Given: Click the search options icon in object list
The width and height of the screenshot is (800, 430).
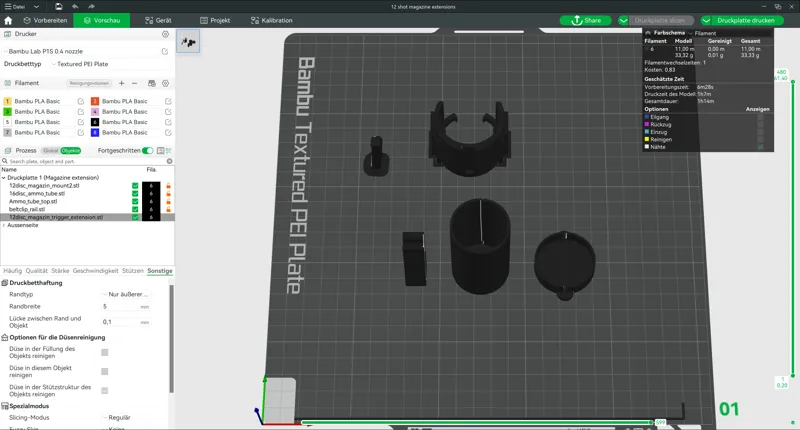Looking at the screenshot, I should point(169,161).
